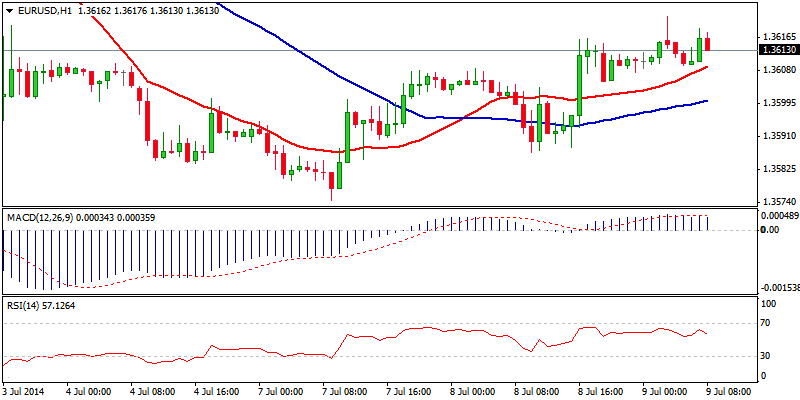Click the MACD scale value -0.001538
The width and height of the screenshot is (800, 400).
(780, 288)
